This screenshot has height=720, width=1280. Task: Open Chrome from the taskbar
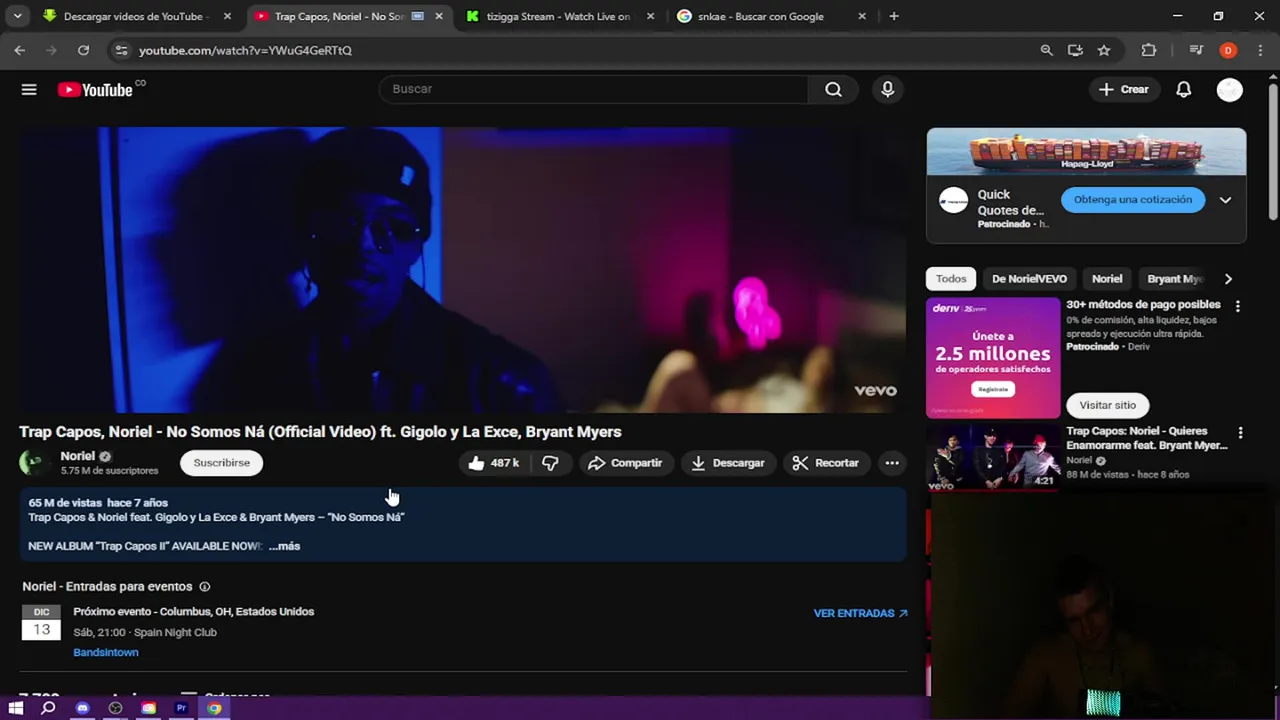(214, 708)
